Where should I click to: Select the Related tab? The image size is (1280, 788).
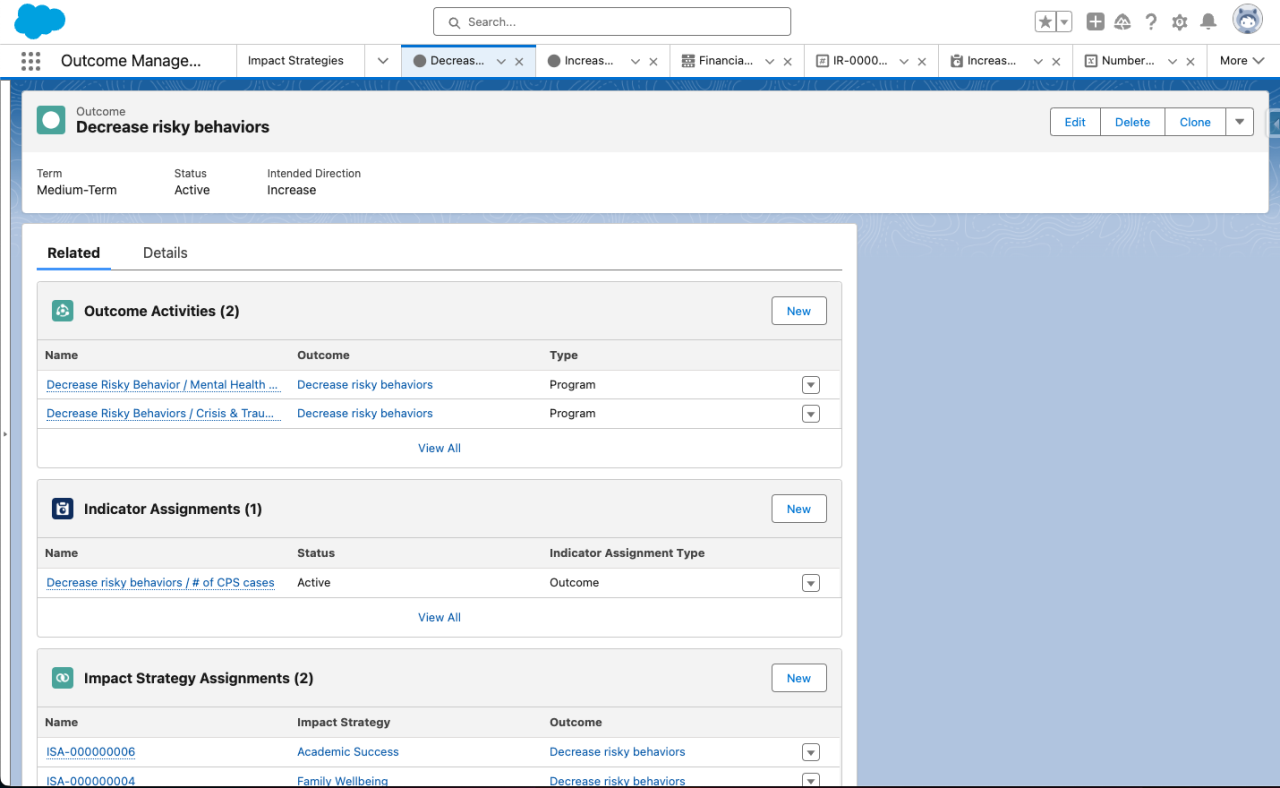[74, 253]
